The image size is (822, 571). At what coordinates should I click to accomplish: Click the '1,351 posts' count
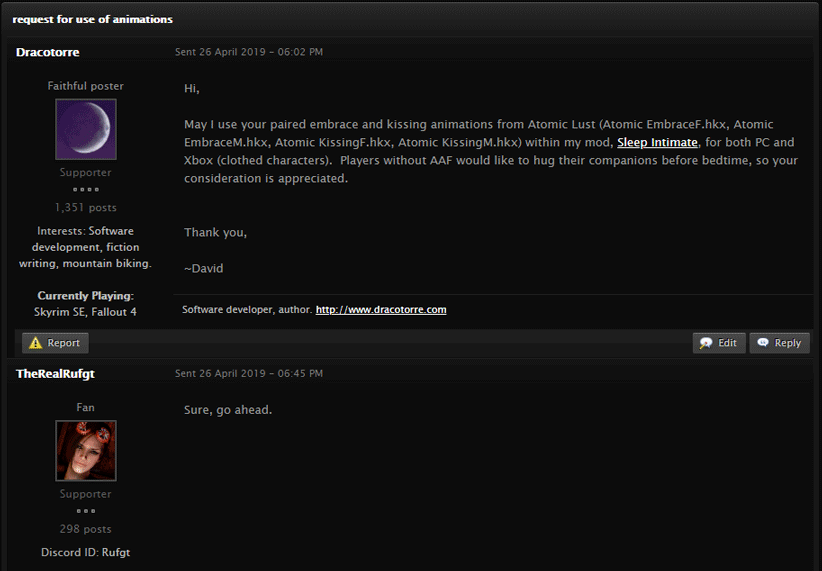(86, 208)
